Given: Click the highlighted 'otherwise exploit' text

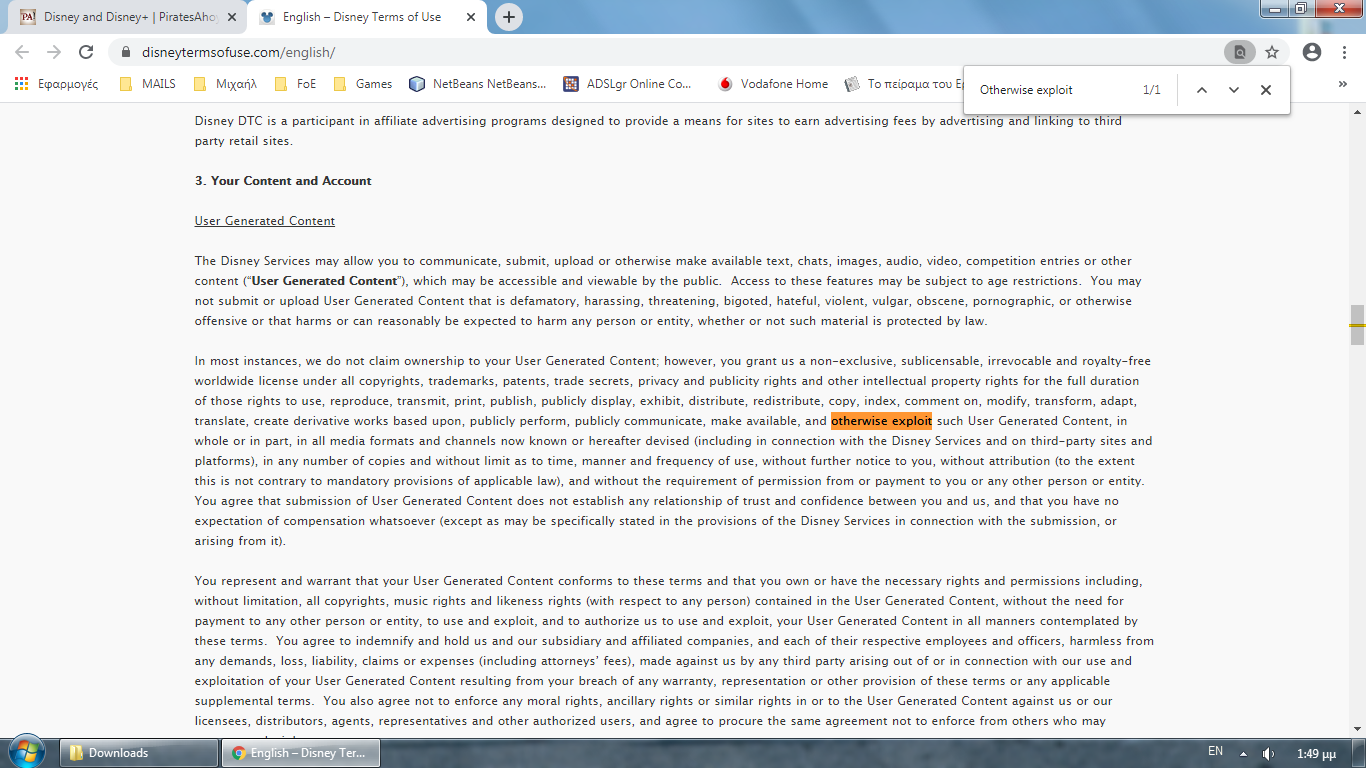Looking at the screenshot, I should coord(881,421).
